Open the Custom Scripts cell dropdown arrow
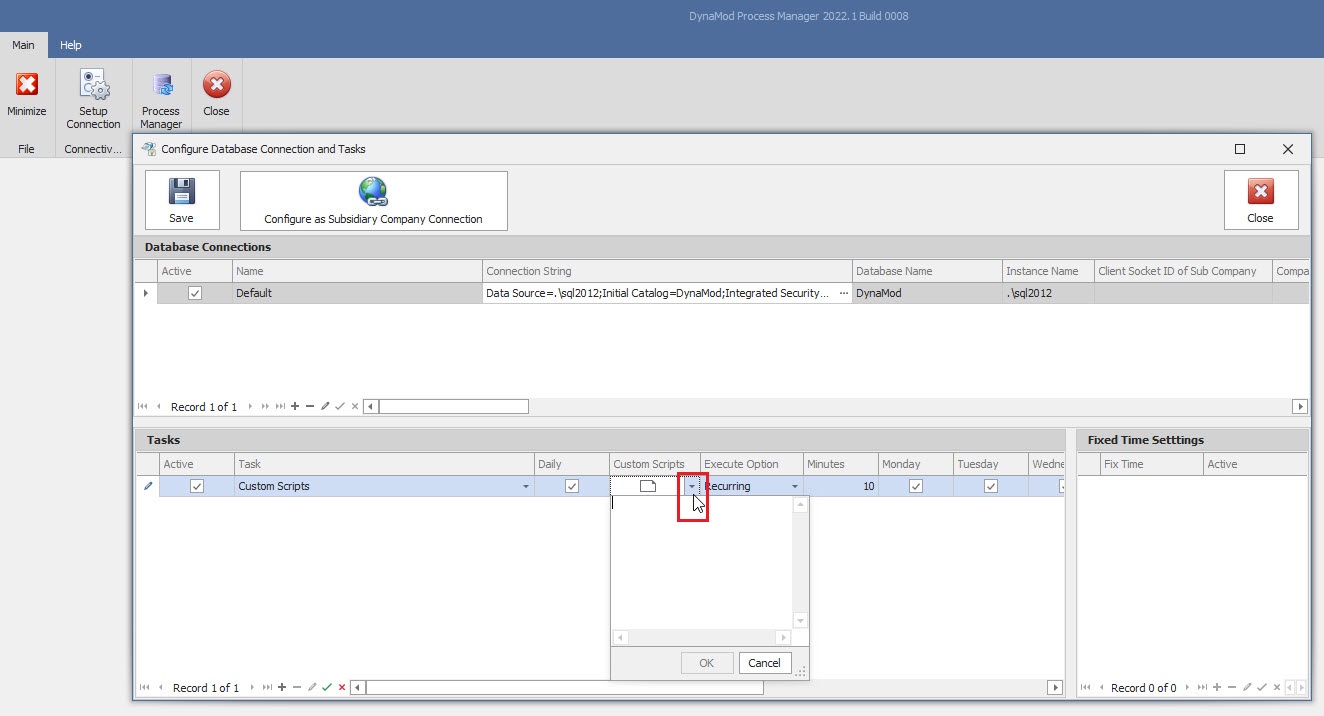Viewport: 1324px width, 716px height. pyautogui.click(x=691, y=487)
